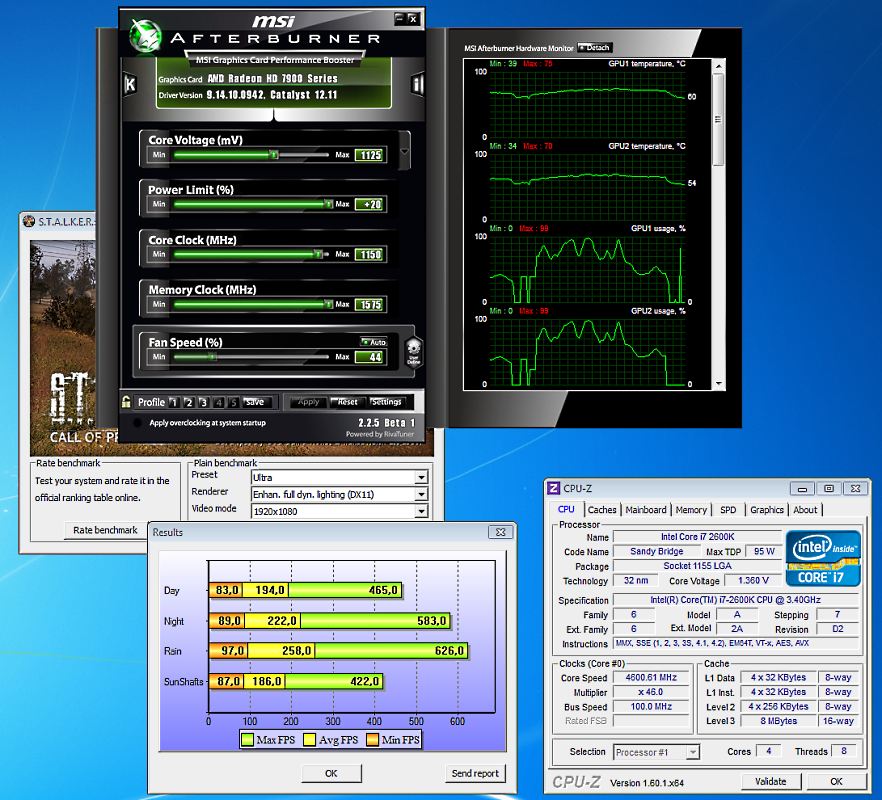
Task: Click the Afterburner dragon logo icon
Action: pos(146,35)
